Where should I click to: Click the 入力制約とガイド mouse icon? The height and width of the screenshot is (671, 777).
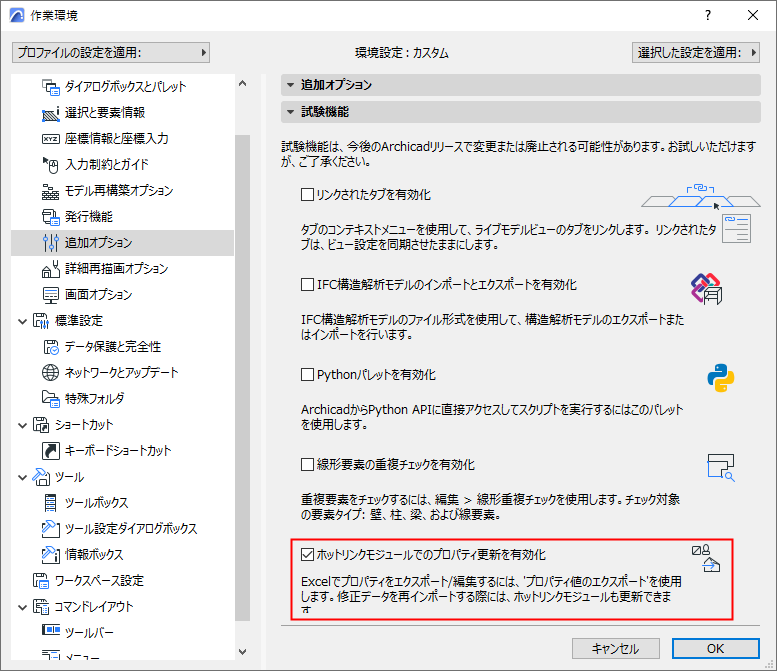point(51,165)
